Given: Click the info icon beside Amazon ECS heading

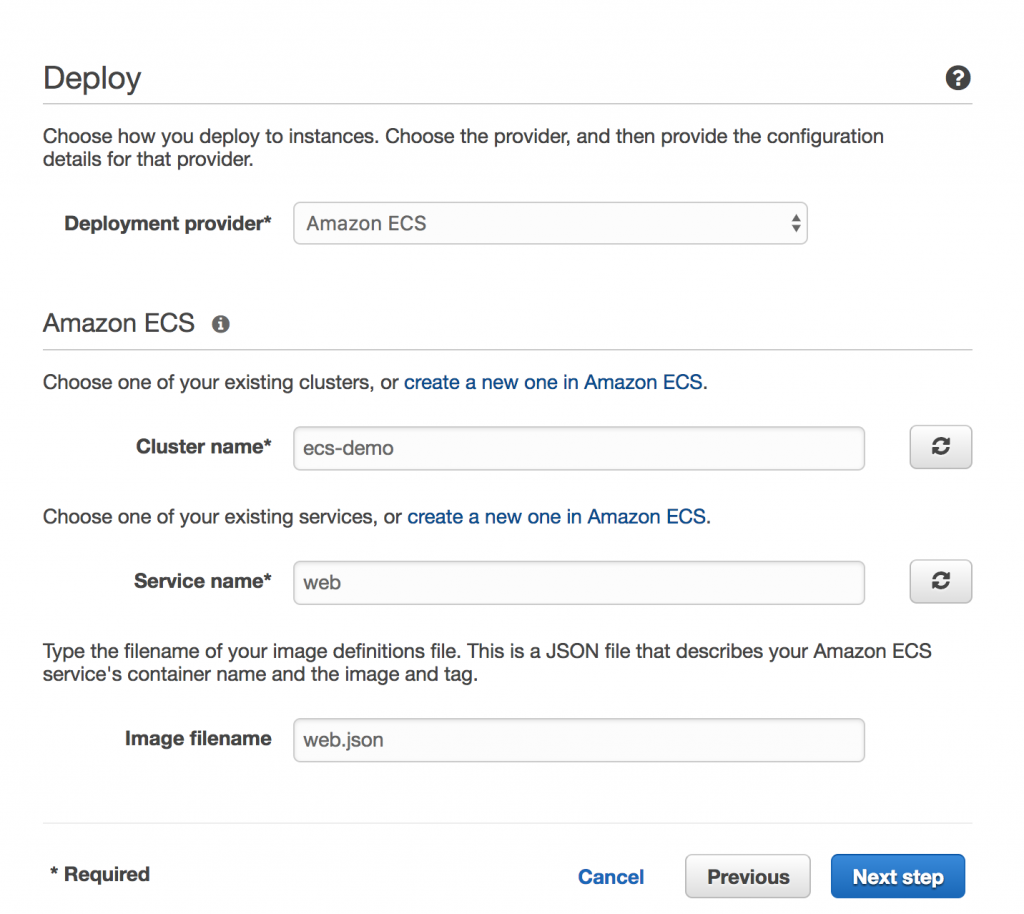Looking at the screenshot, I should pos(221,324).
